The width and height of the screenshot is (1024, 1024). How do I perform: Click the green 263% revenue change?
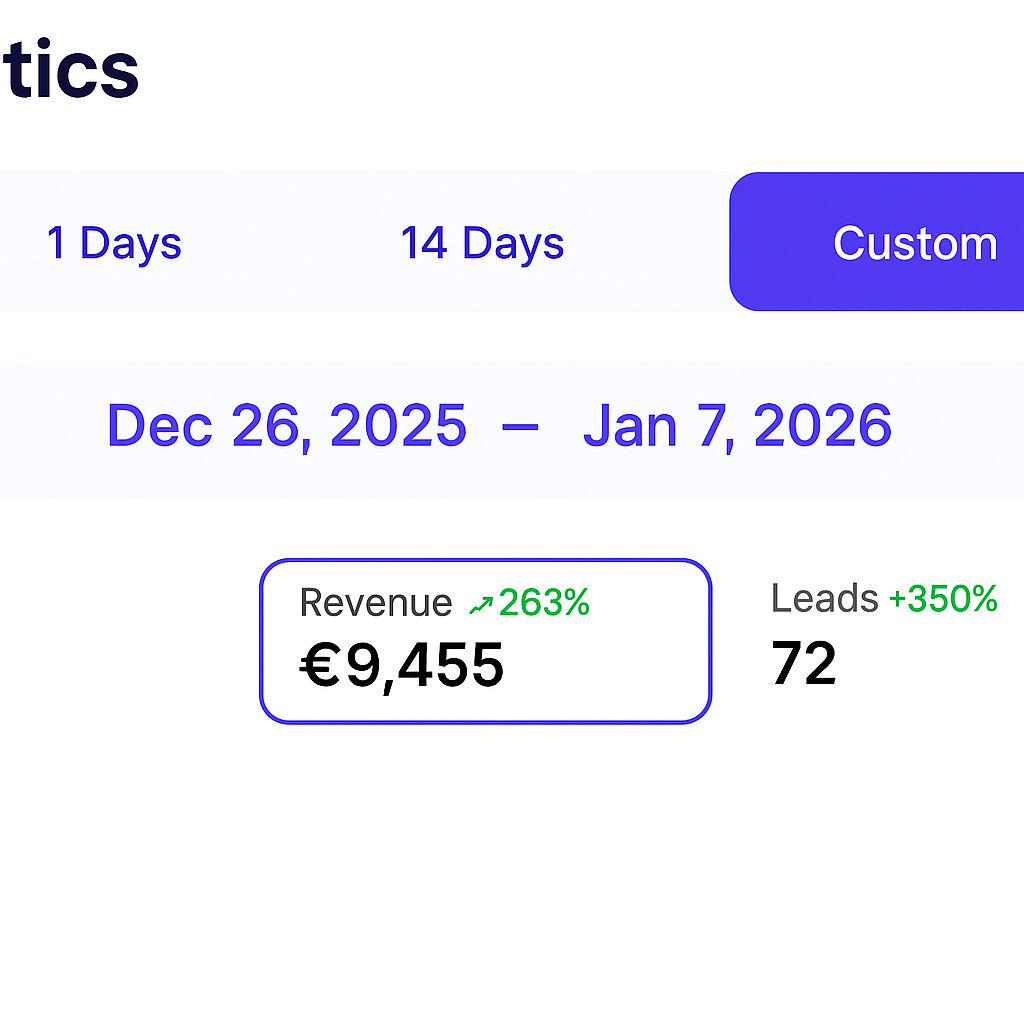pyautogui.click(x=544, y=603)
